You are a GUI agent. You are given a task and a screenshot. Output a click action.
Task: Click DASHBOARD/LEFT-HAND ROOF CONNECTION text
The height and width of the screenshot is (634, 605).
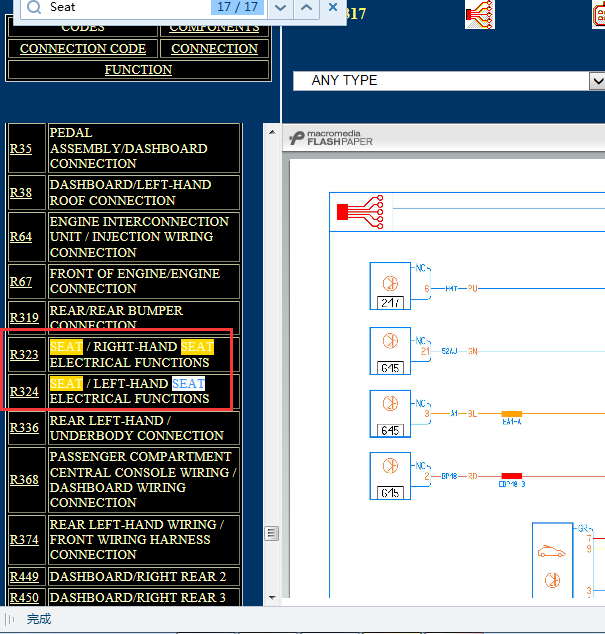point(130,192)
